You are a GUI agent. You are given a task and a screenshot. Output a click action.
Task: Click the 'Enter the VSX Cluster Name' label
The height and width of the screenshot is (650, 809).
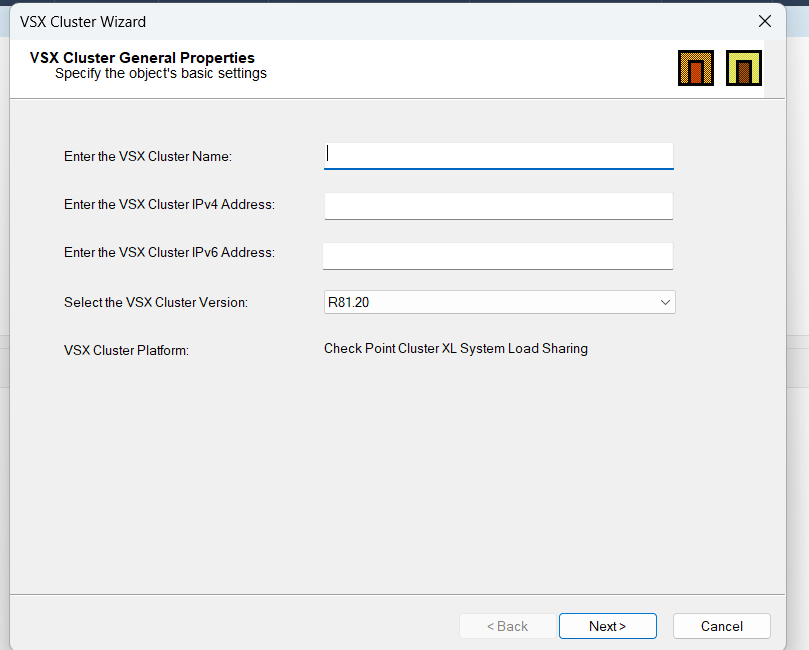(148, 157)
